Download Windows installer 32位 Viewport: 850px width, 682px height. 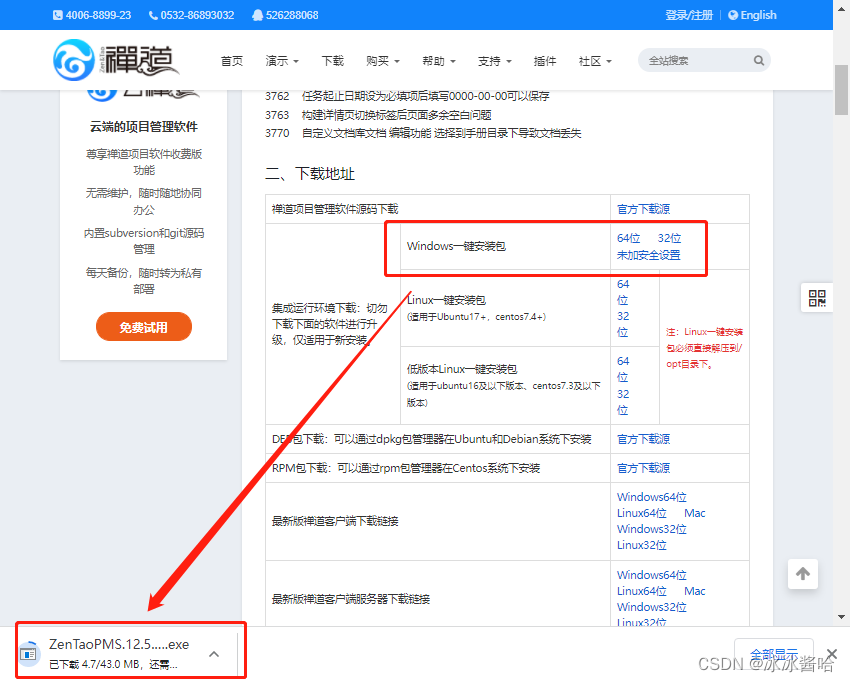[x=669, y=238]
